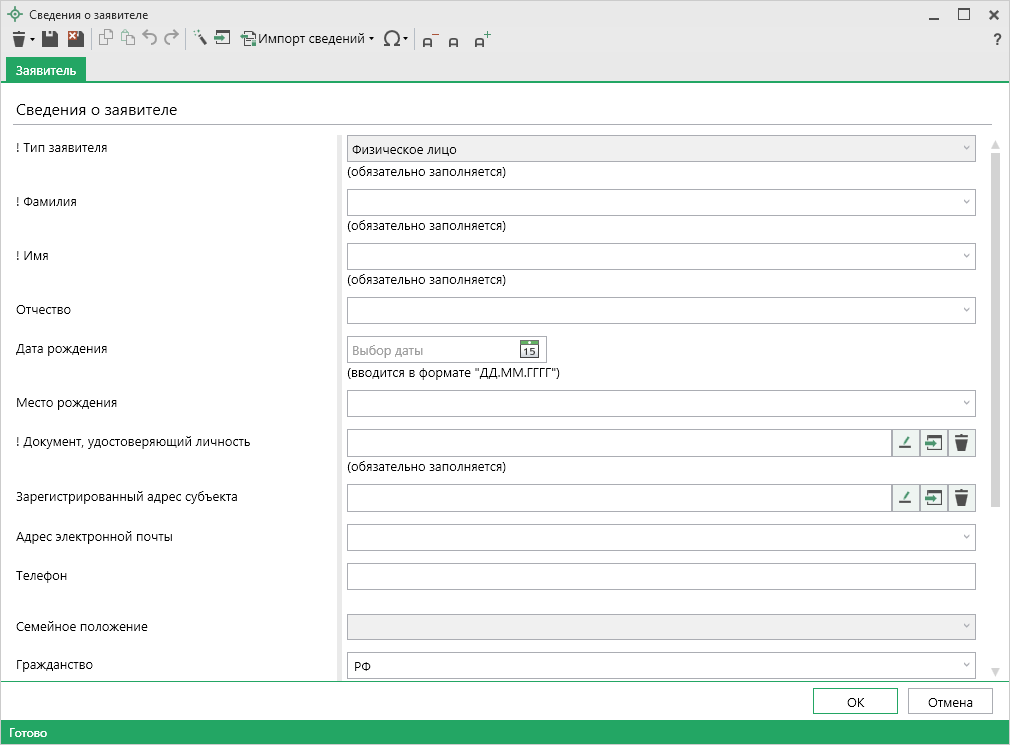Click the magic wand toolbar icon

tap(199, 39)
